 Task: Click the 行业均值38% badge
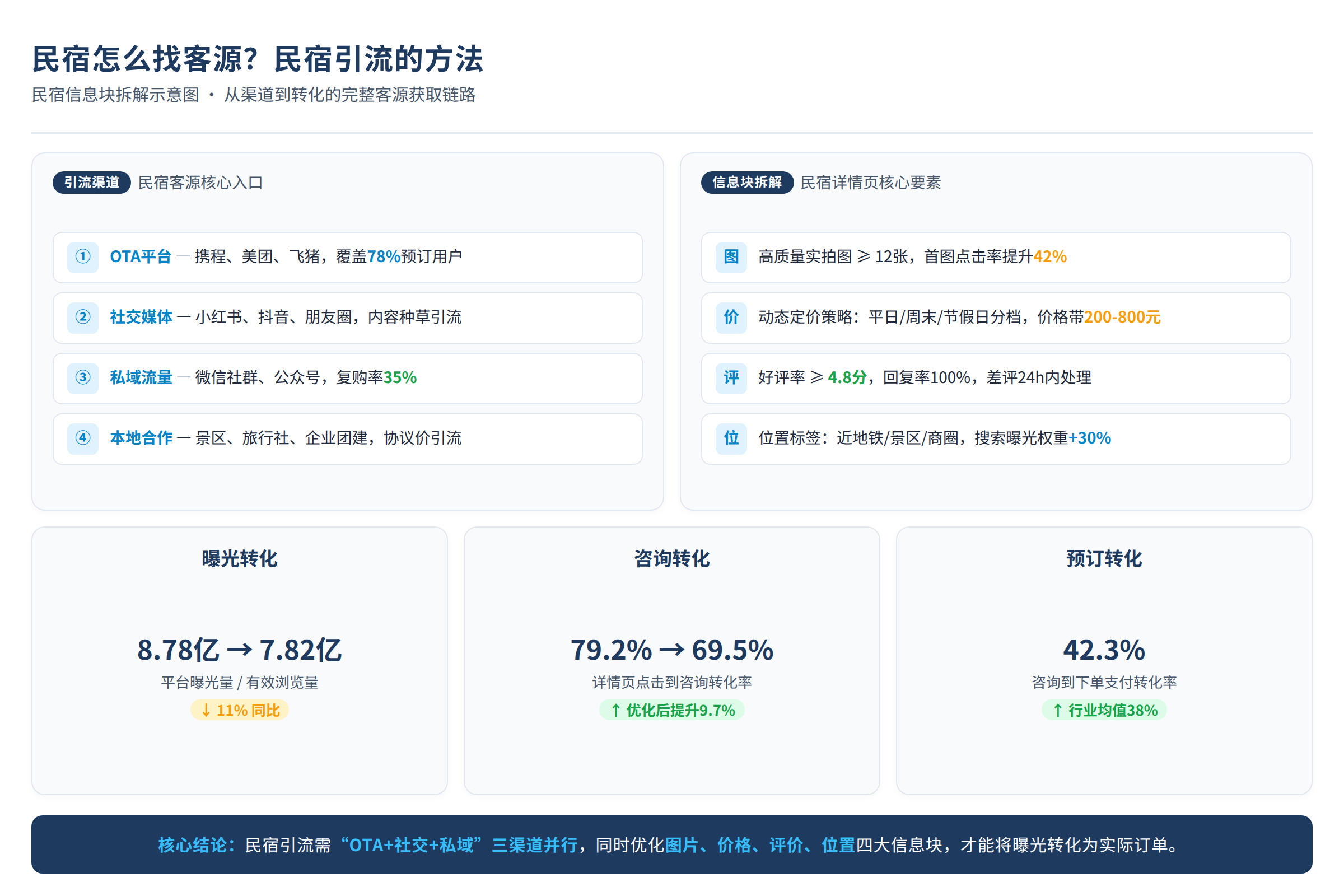[x=1104, y=710]
